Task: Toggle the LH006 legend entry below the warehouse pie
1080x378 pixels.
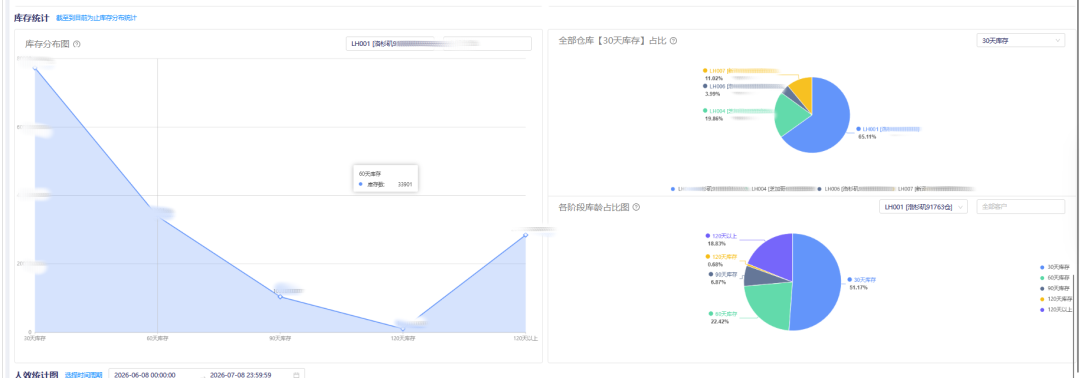Action: click(855, 188)
